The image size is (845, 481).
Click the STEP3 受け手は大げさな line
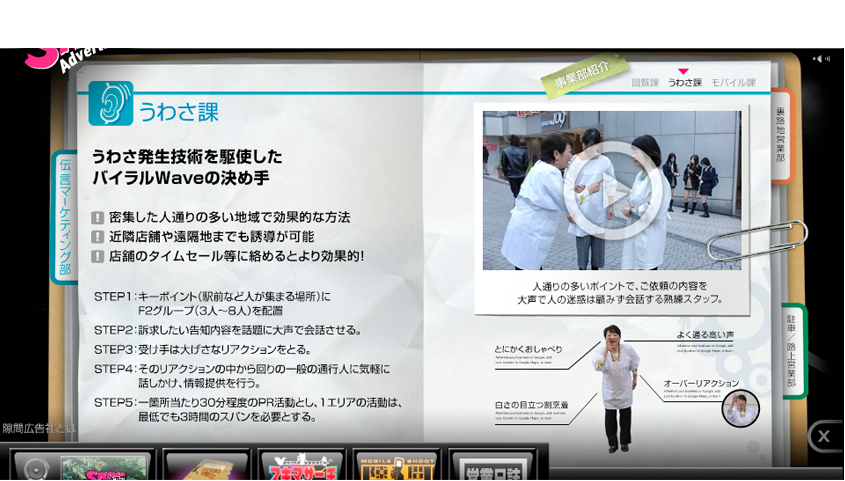click(203, 350)
